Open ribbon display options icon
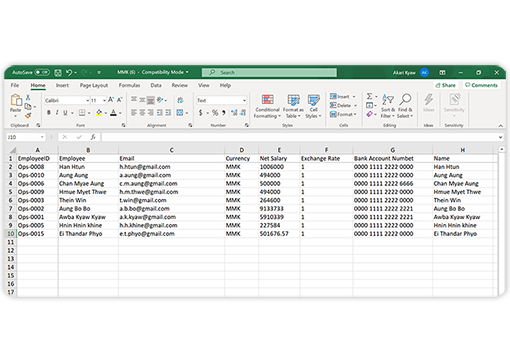This screenshot has height=360, width=510. point(442,72)
